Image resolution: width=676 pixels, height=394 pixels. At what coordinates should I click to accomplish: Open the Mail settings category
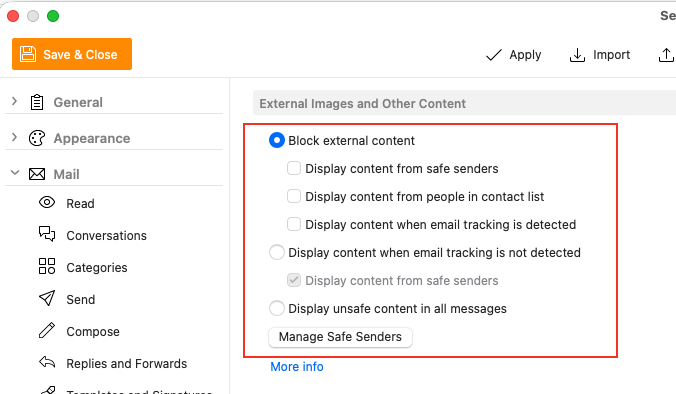[x=66, y=175]
